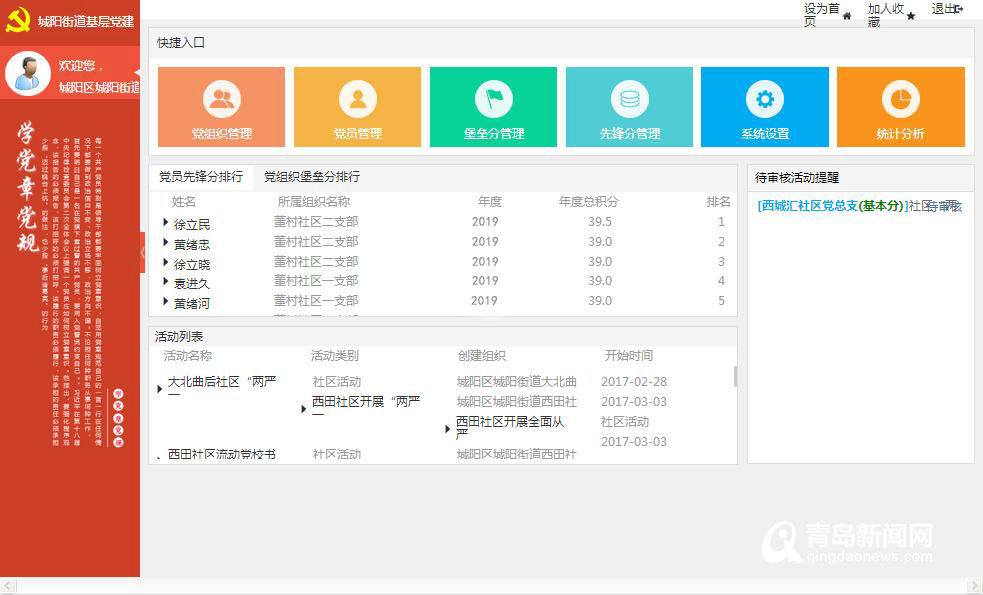Image resolution: width=983 pixels, height=595 pixels.
Task: Click the 加入收藏 link
Action: coord(886,16)
